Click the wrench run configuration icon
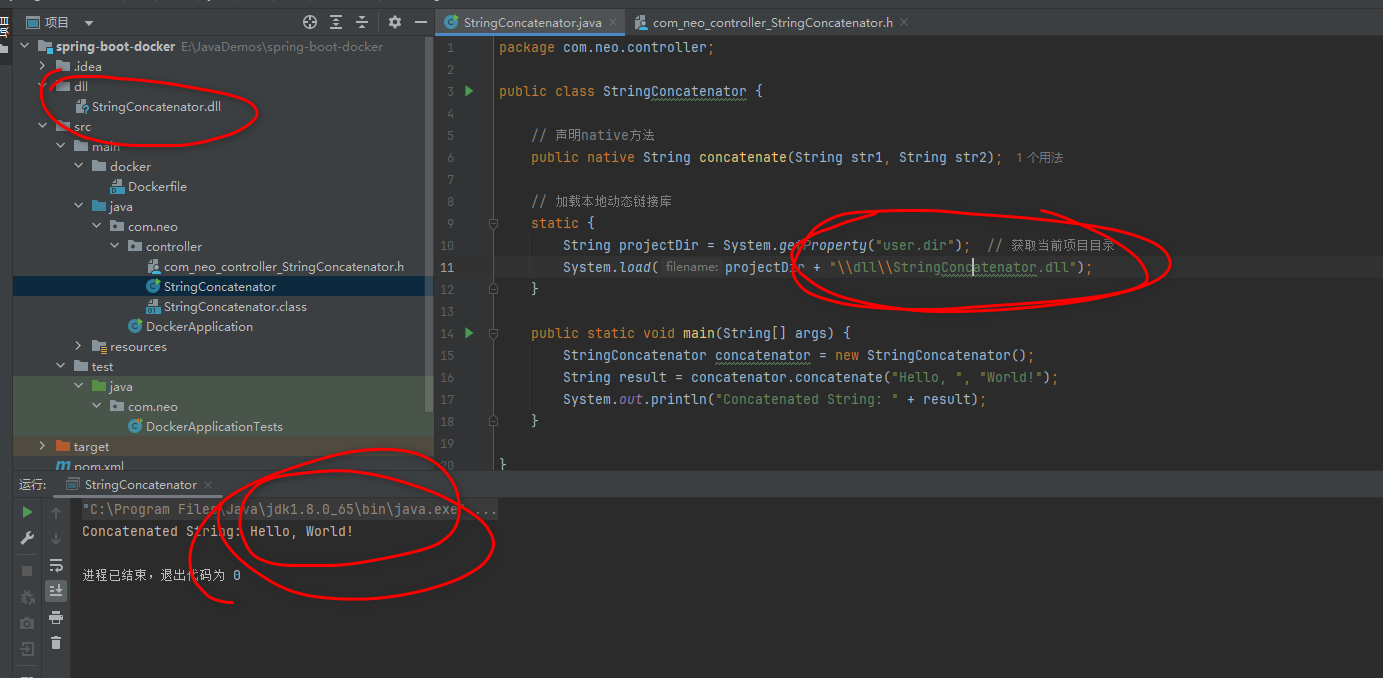This screenshot has height=678, width=1383. [x=28, y=539]
